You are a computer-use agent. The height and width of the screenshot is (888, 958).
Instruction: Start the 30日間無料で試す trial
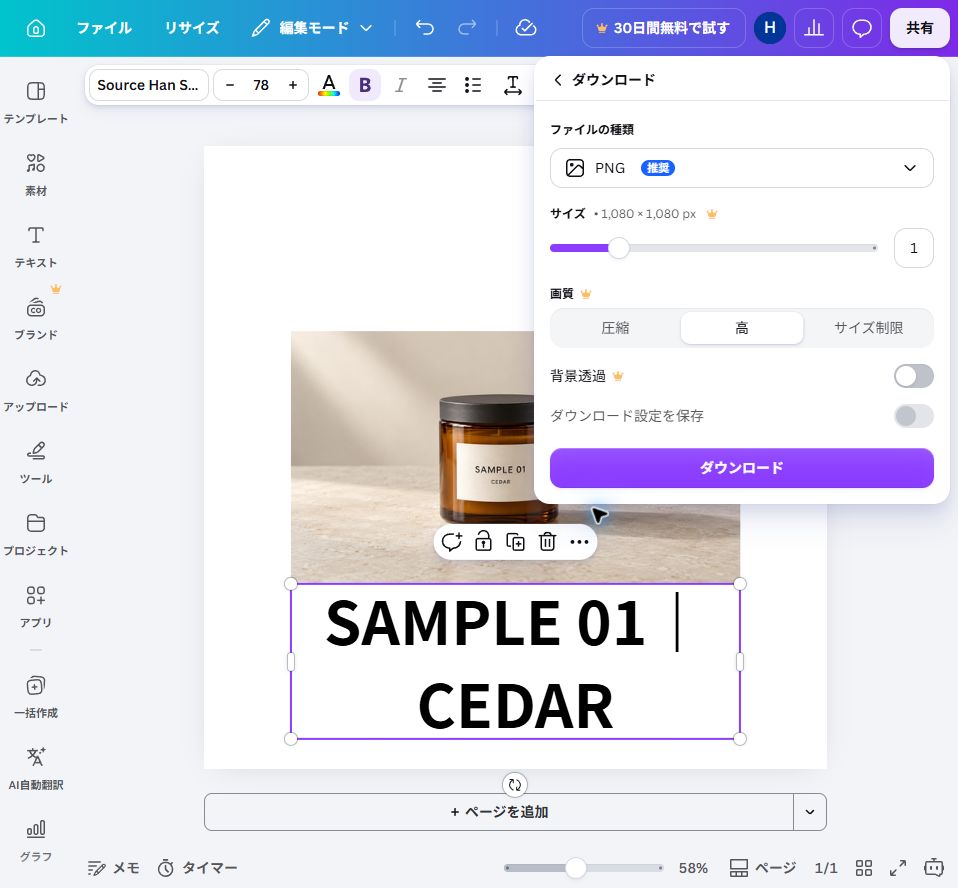pos(664,28)
